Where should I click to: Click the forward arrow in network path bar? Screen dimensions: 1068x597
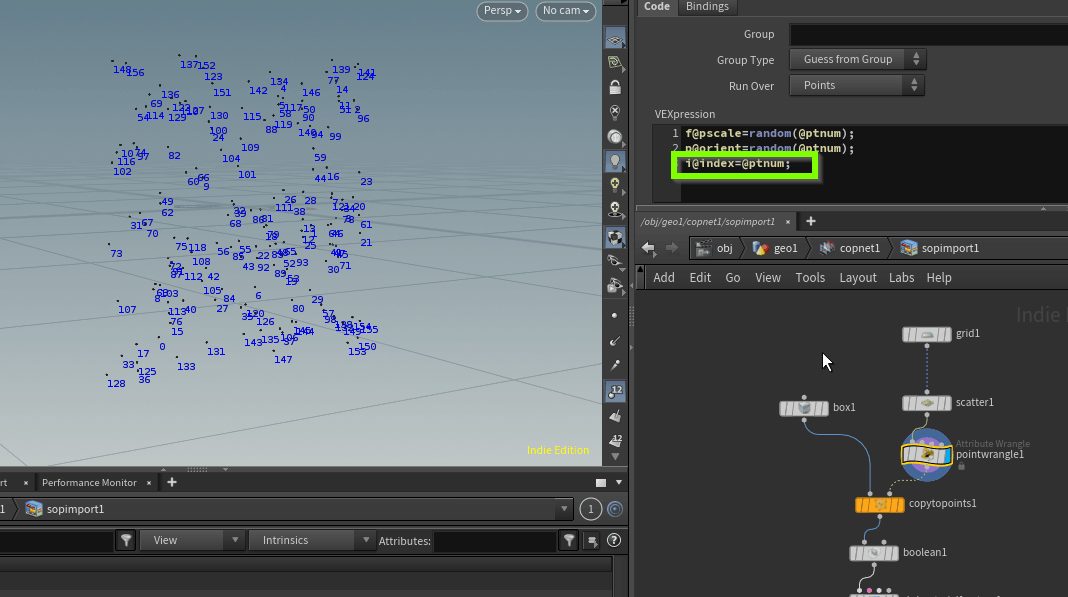coord(672,248)
